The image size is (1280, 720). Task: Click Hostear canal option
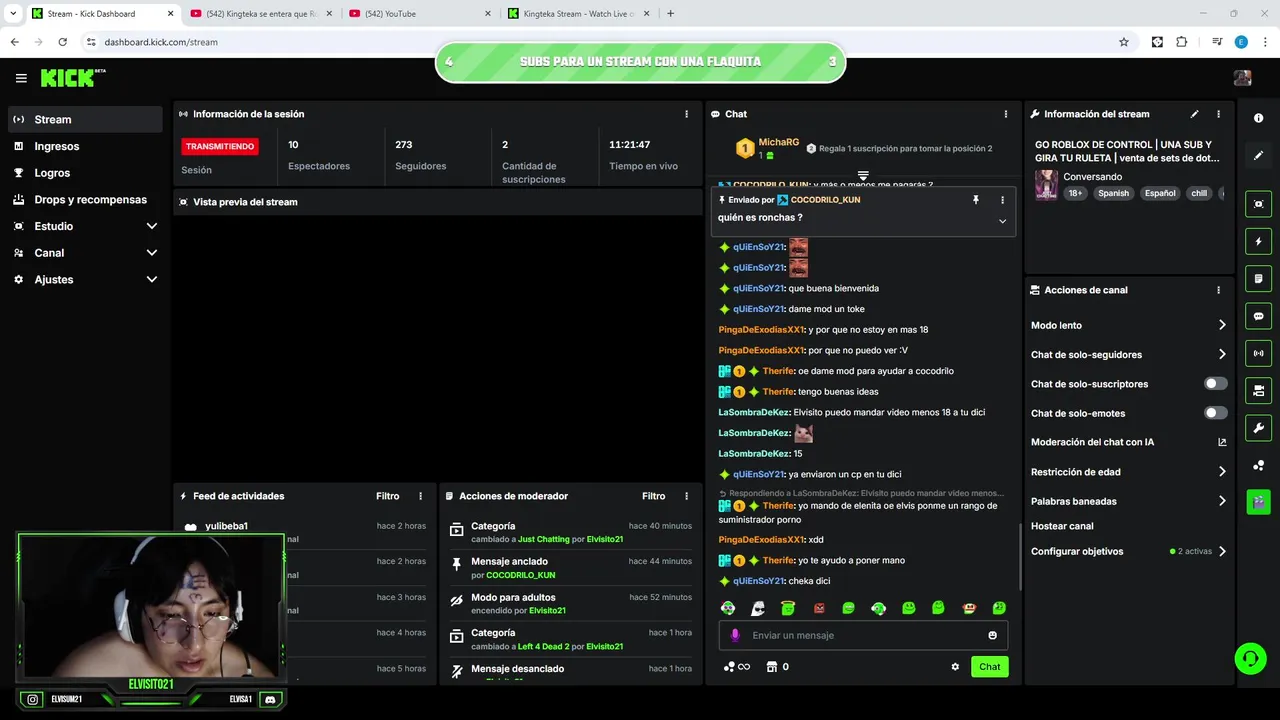click(1062, 526)
